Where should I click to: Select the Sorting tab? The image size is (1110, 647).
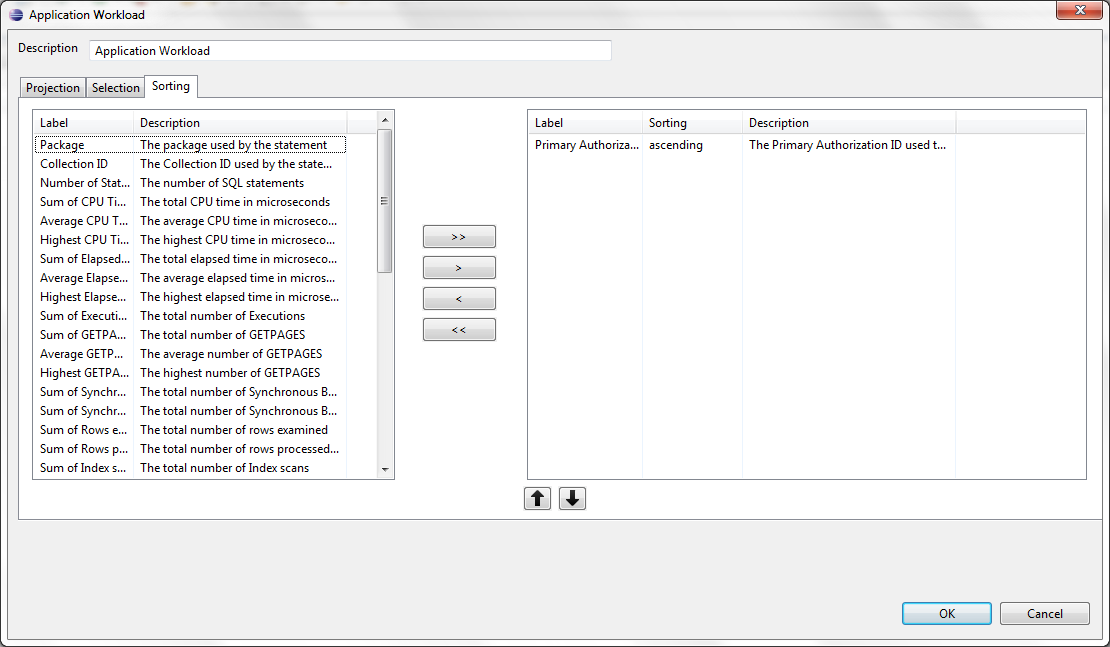(x=171, y=87)
